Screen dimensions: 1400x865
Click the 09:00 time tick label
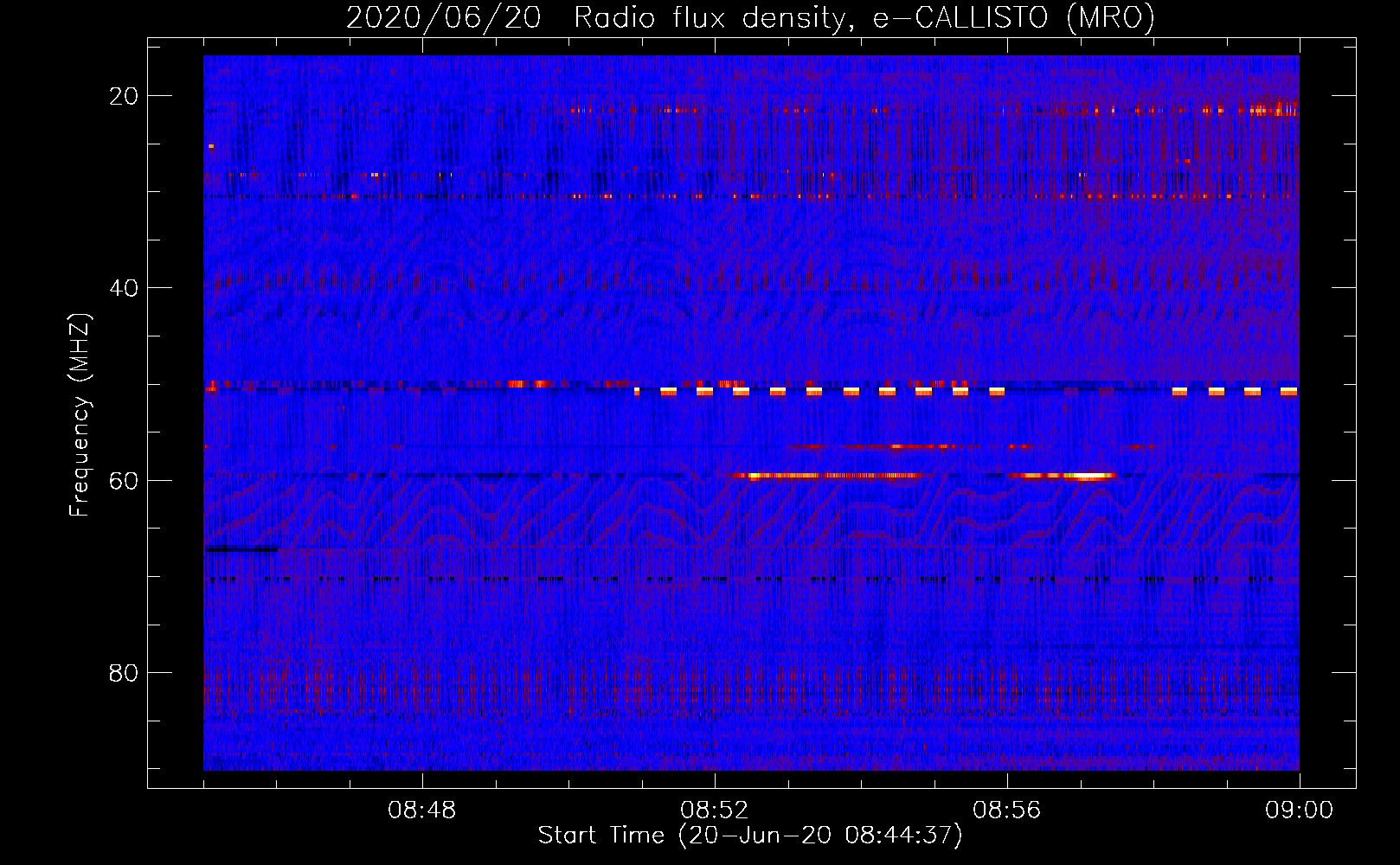[x=1300, y=811]
